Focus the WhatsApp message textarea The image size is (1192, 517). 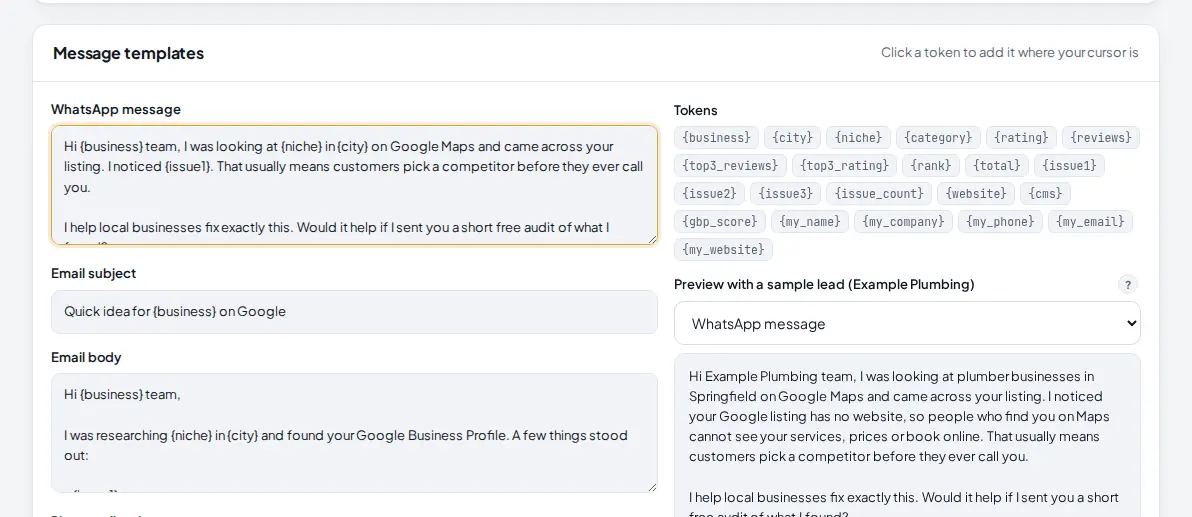click(x=354, y=186)
